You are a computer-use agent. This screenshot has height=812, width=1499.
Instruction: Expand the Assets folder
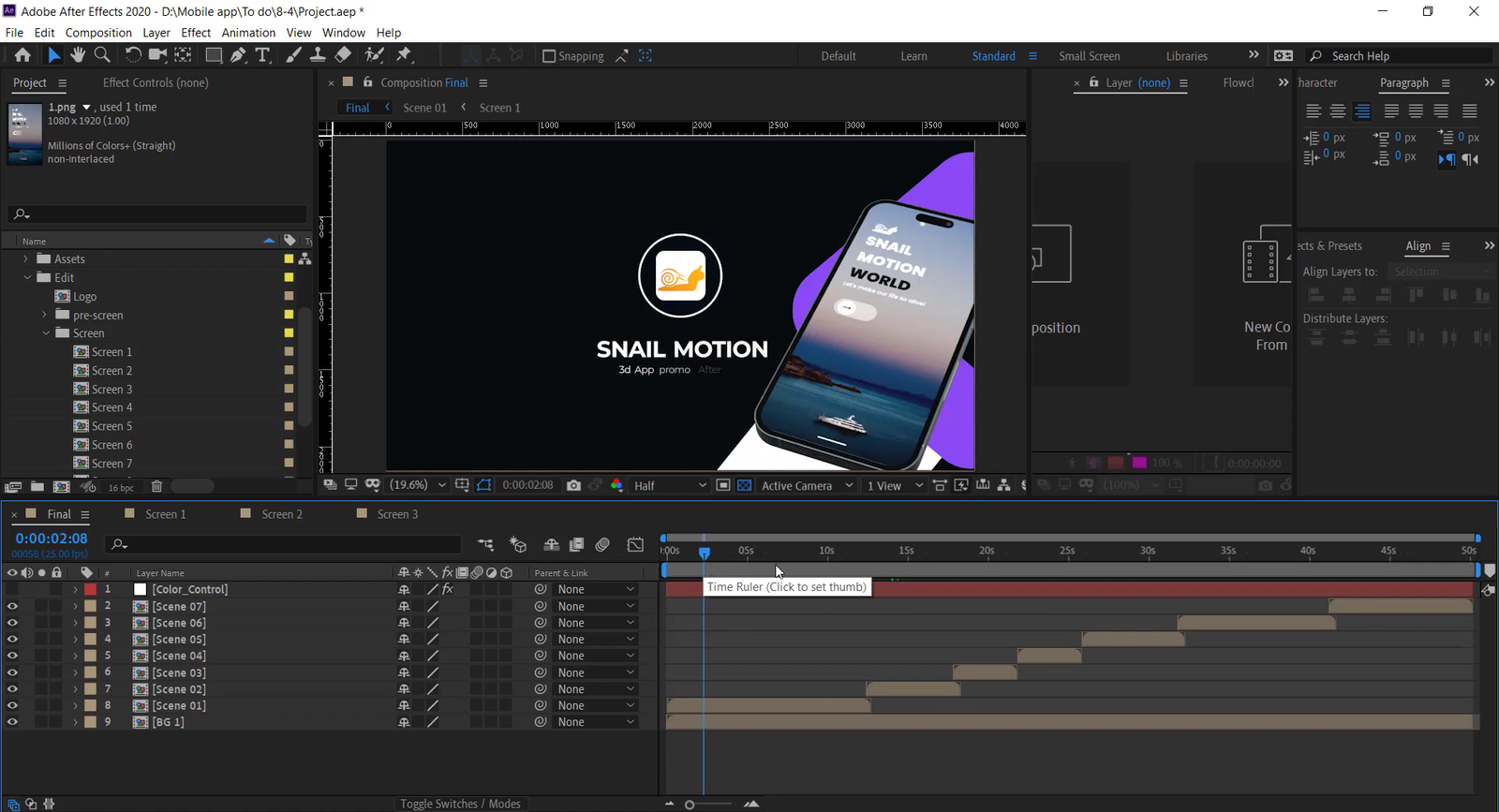pos(25,259)
